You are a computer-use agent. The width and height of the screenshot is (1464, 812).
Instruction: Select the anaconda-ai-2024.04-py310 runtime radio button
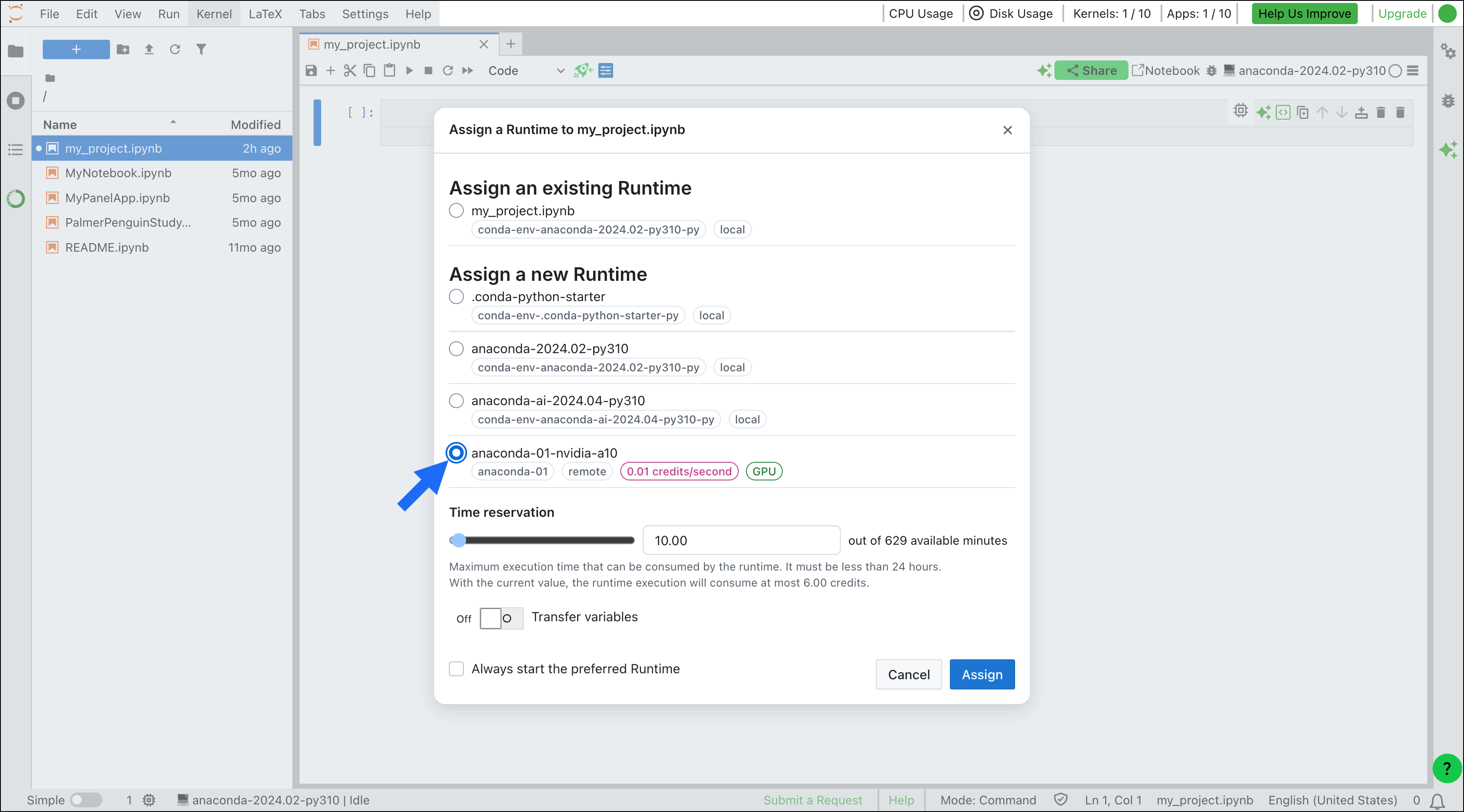(457, 401)
